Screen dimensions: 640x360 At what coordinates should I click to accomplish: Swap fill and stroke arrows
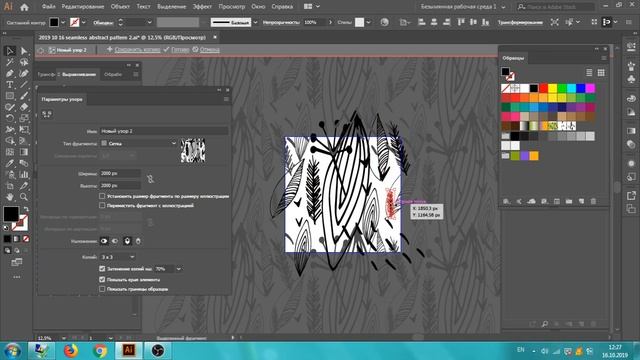26,209
